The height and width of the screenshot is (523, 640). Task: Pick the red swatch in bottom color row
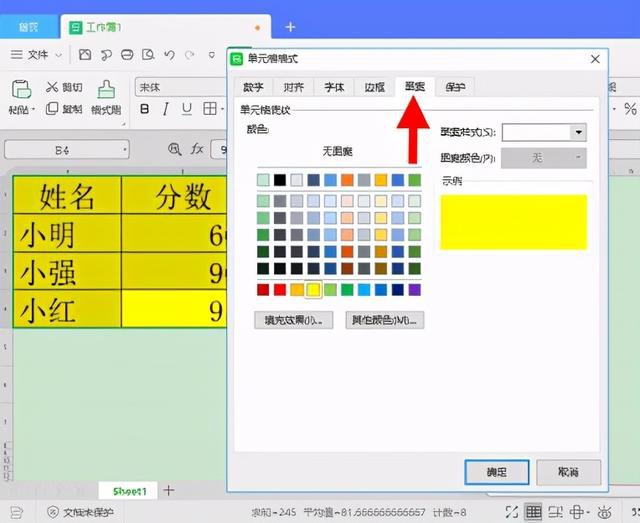[263, 290]
